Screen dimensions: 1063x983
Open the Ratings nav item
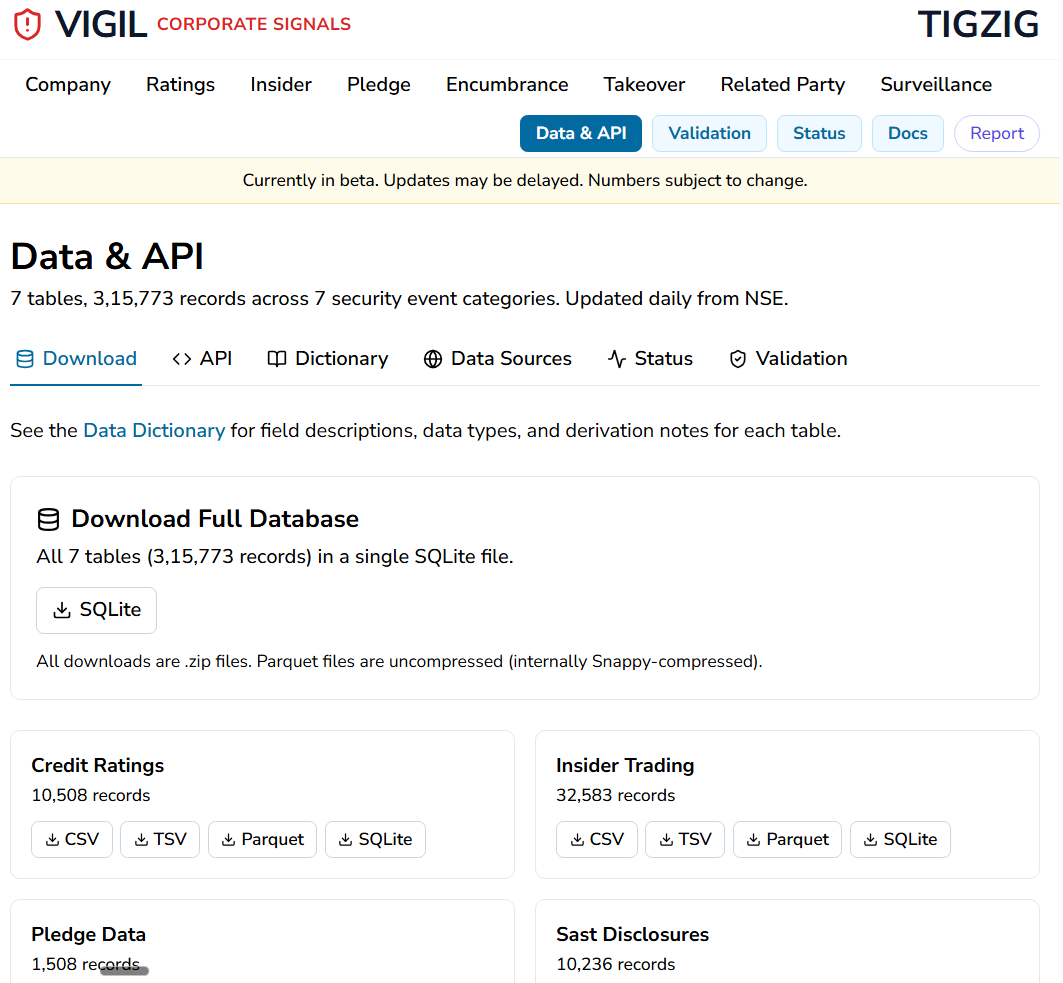[180, 85]
